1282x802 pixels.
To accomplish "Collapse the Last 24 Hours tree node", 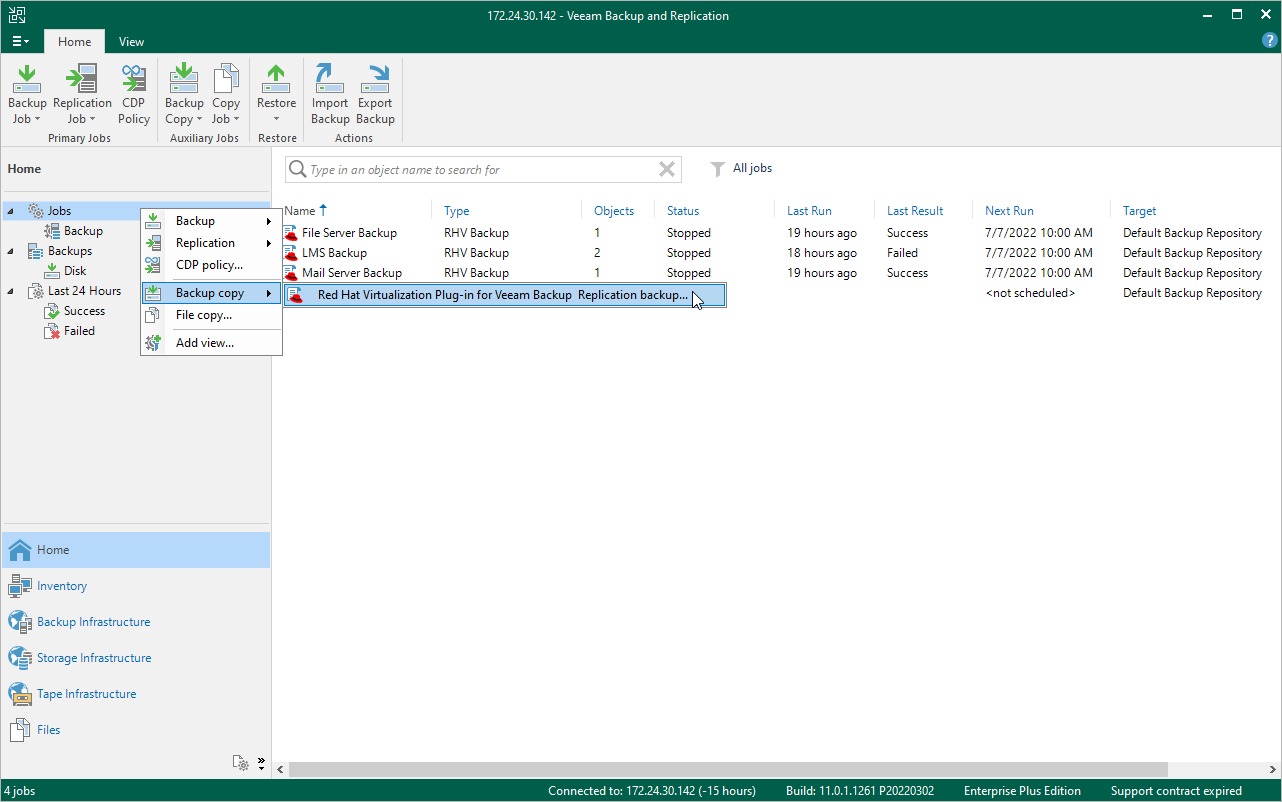I will pos(11,291).
